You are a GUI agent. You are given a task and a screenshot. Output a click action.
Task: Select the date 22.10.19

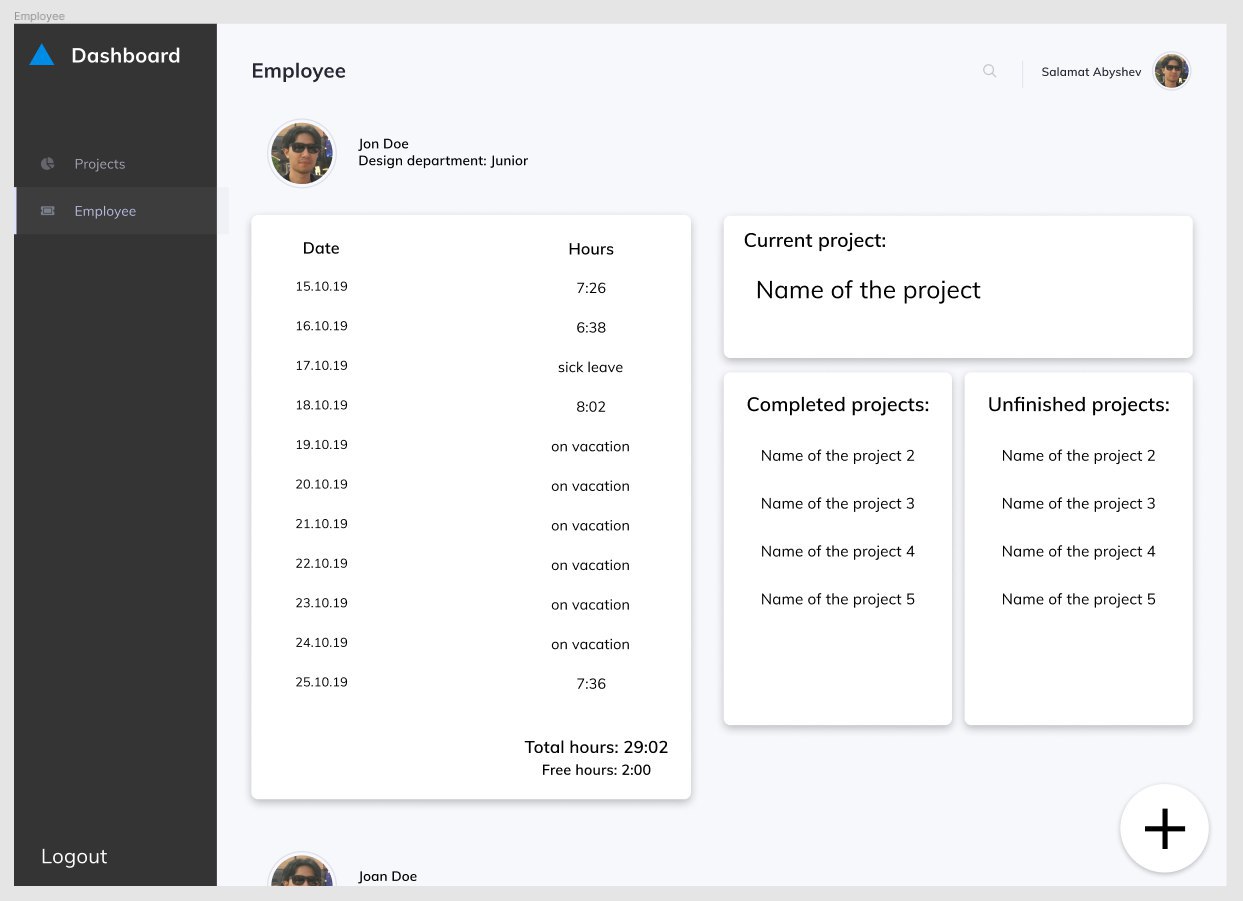[322, 563]
